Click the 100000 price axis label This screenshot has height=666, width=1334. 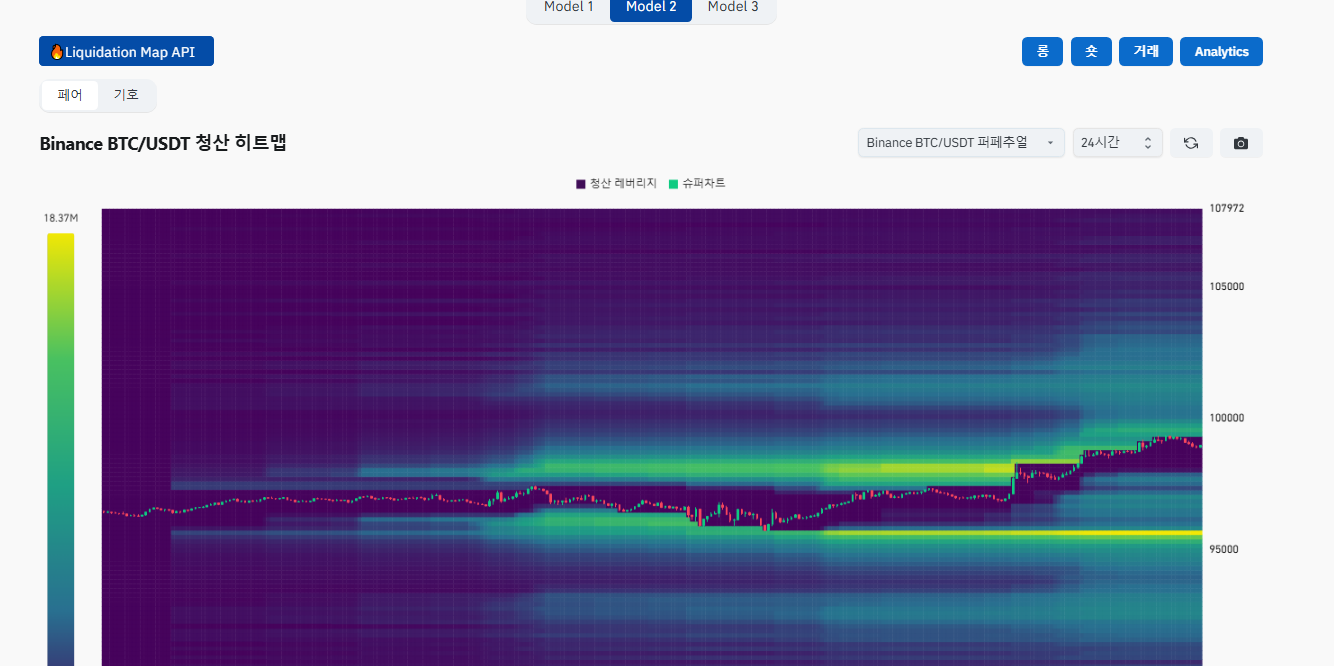pos(1226,417)
